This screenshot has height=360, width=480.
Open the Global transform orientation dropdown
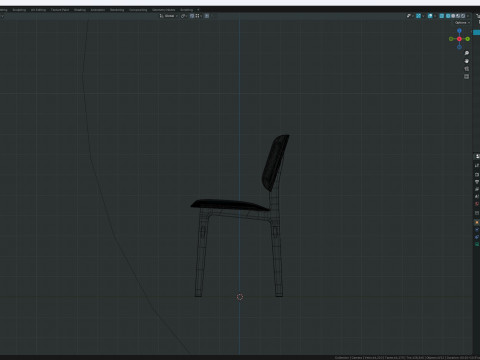tap(169, 16)
